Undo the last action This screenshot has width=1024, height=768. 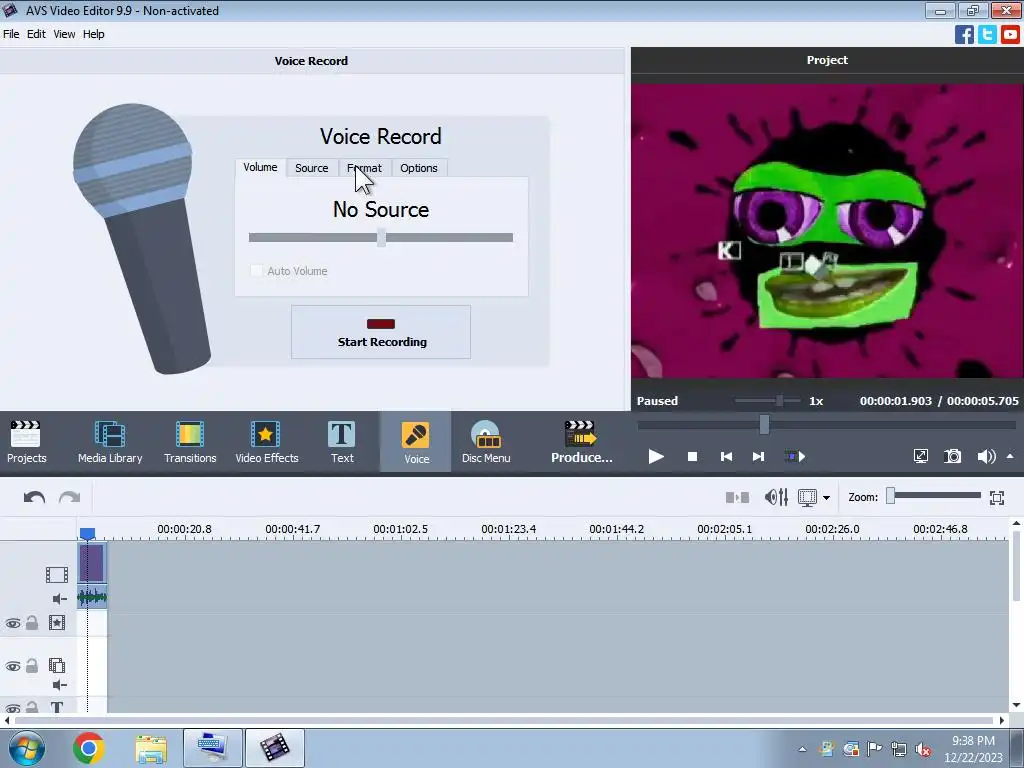click(x=34, y=498)
